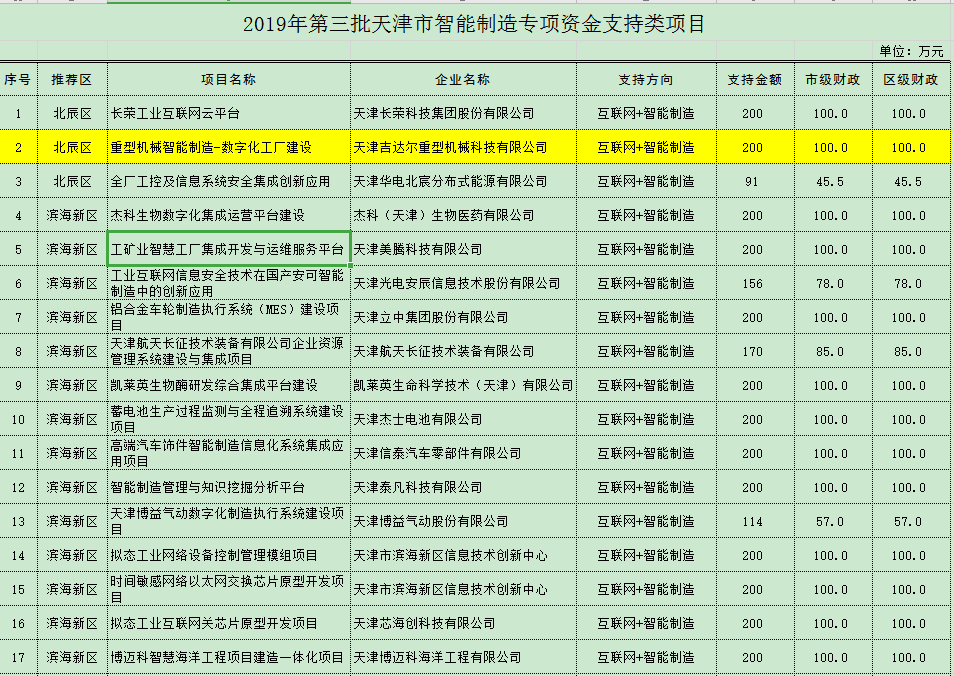Click the support amount cell showing 156
This screenshot has height=676, width=954.
click(x=754, y=283)
